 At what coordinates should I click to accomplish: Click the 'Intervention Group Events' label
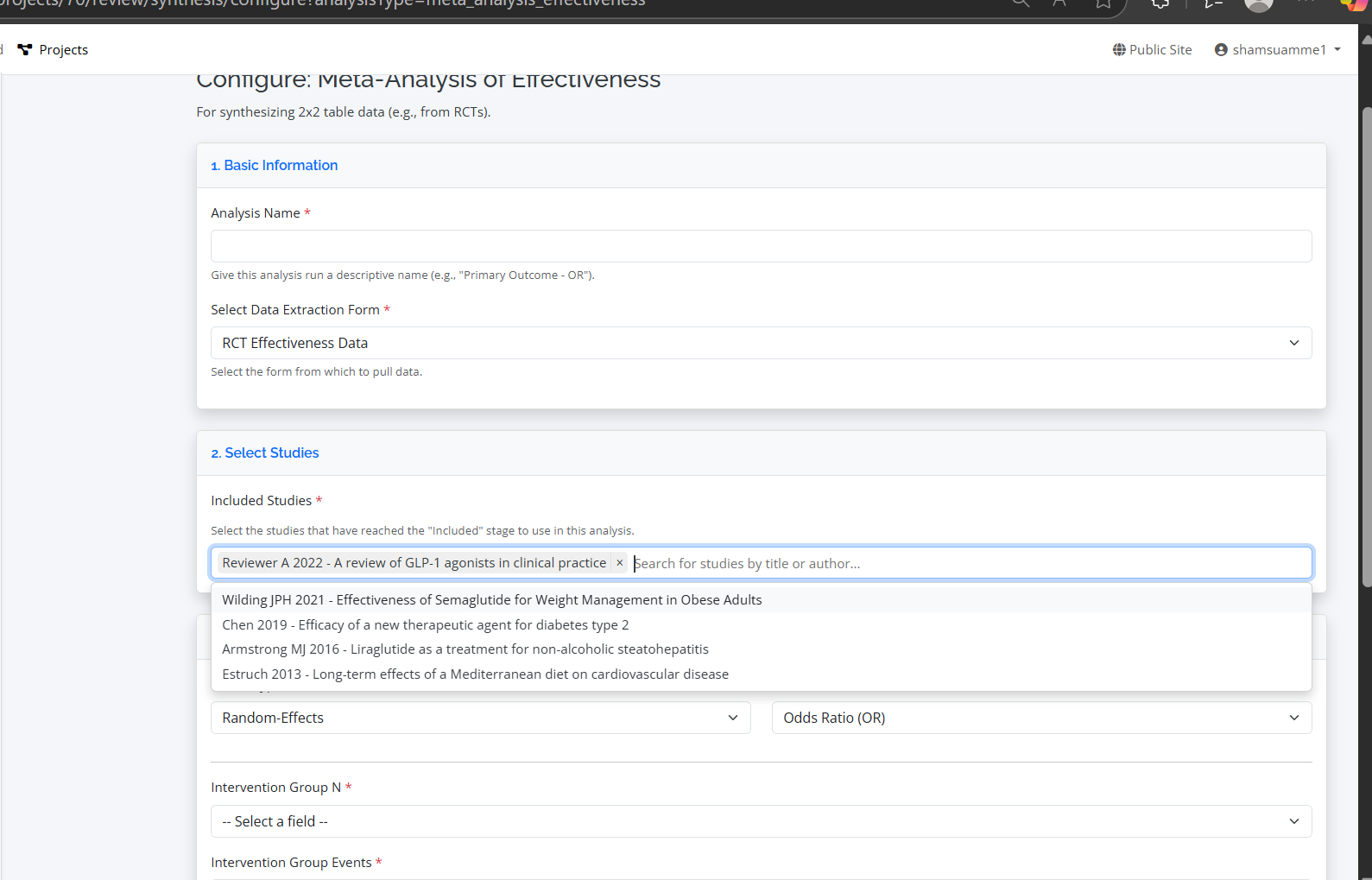291,863
